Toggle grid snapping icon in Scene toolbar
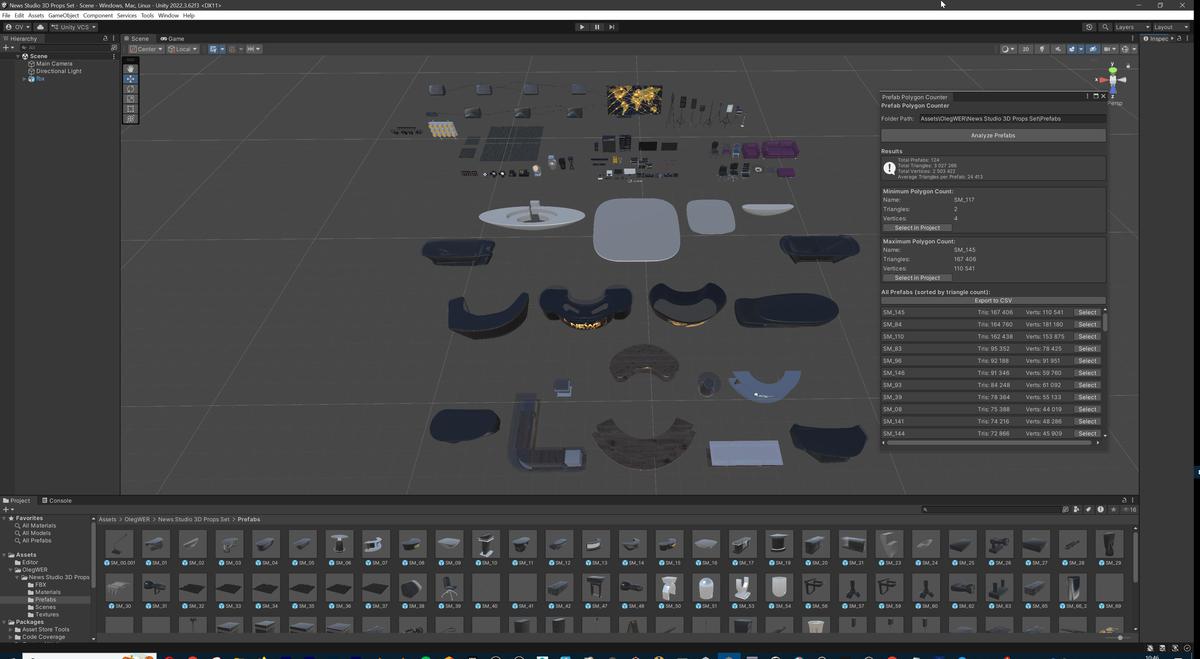Image resolution: width=1200 pixels, height=659 pixels. [233, 49]
